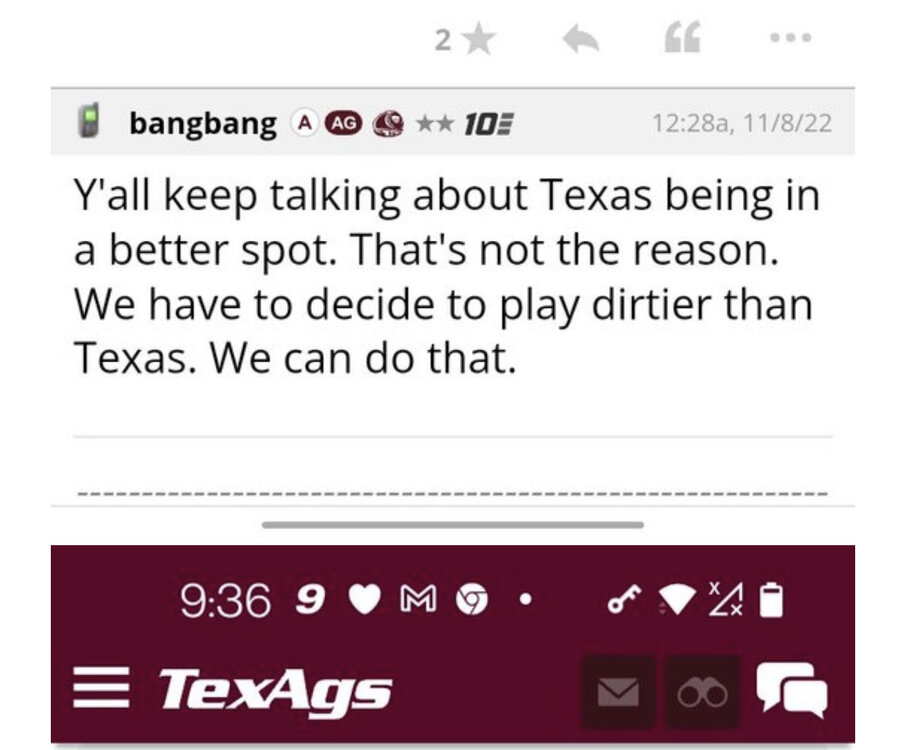Go to TexAgs home via logo
The image size is (906, 750).
point(275,689)
